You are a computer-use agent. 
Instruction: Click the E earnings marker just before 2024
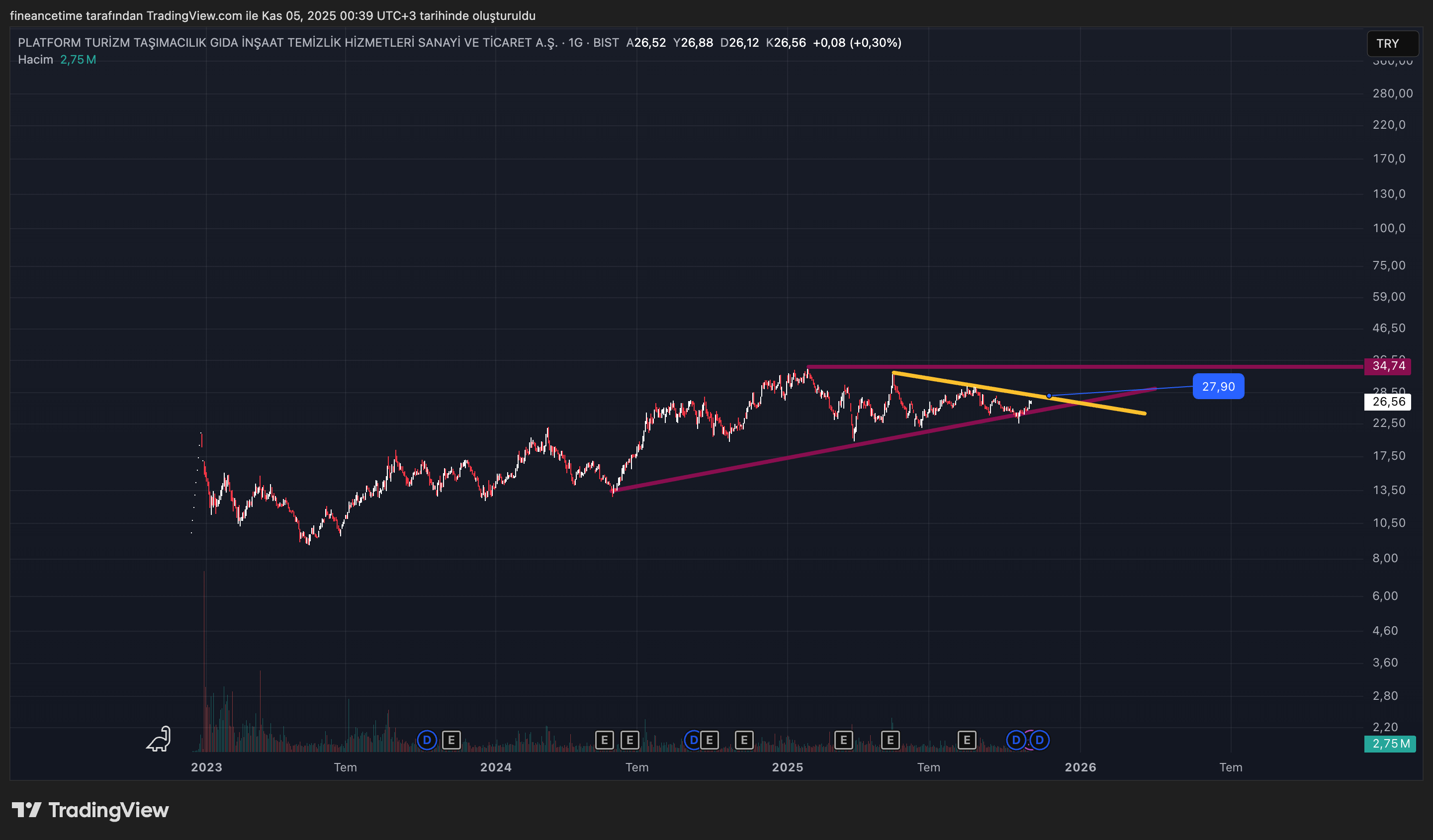click(451, 740)
